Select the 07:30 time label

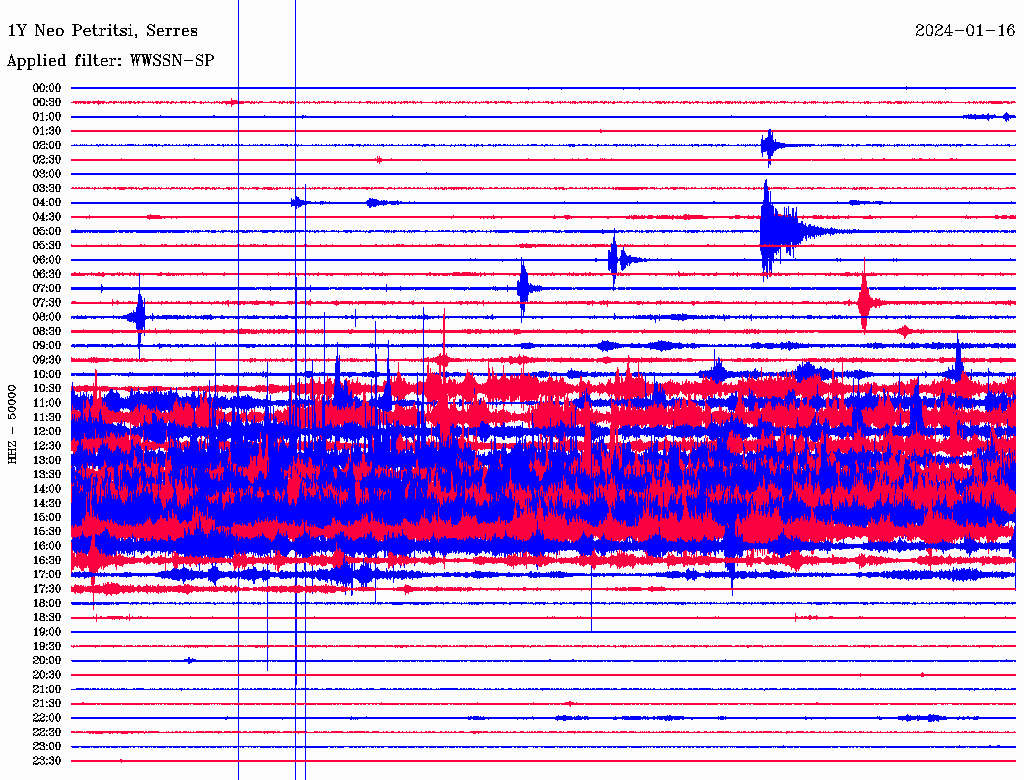click(x=47, y=302)
